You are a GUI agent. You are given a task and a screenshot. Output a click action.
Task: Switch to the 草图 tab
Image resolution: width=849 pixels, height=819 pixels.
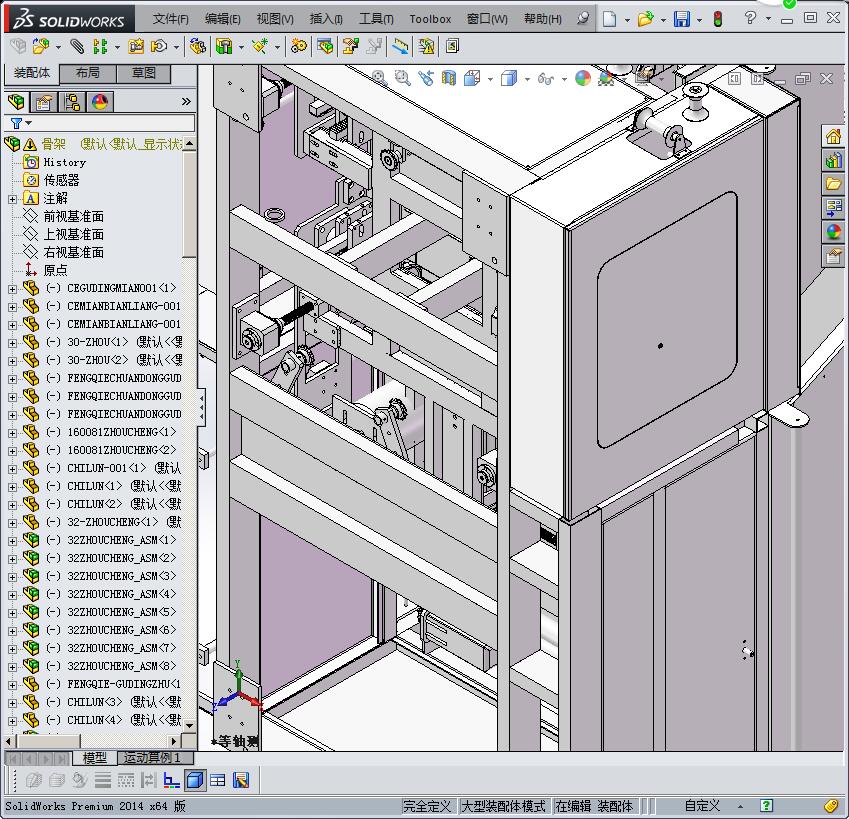tap(143, 73)
